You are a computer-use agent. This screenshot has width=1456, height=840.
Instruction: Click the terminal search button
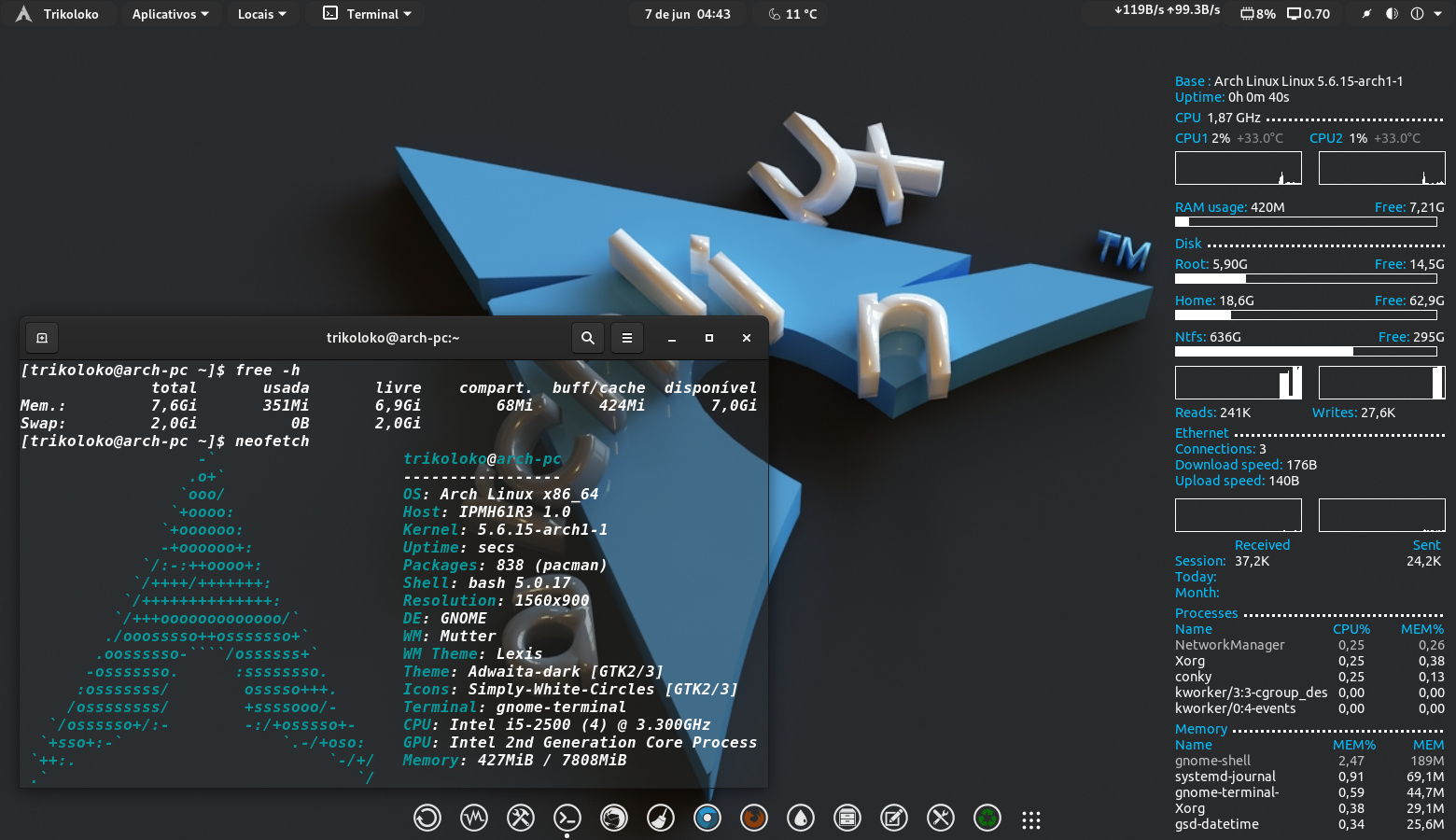click(588, 338)
